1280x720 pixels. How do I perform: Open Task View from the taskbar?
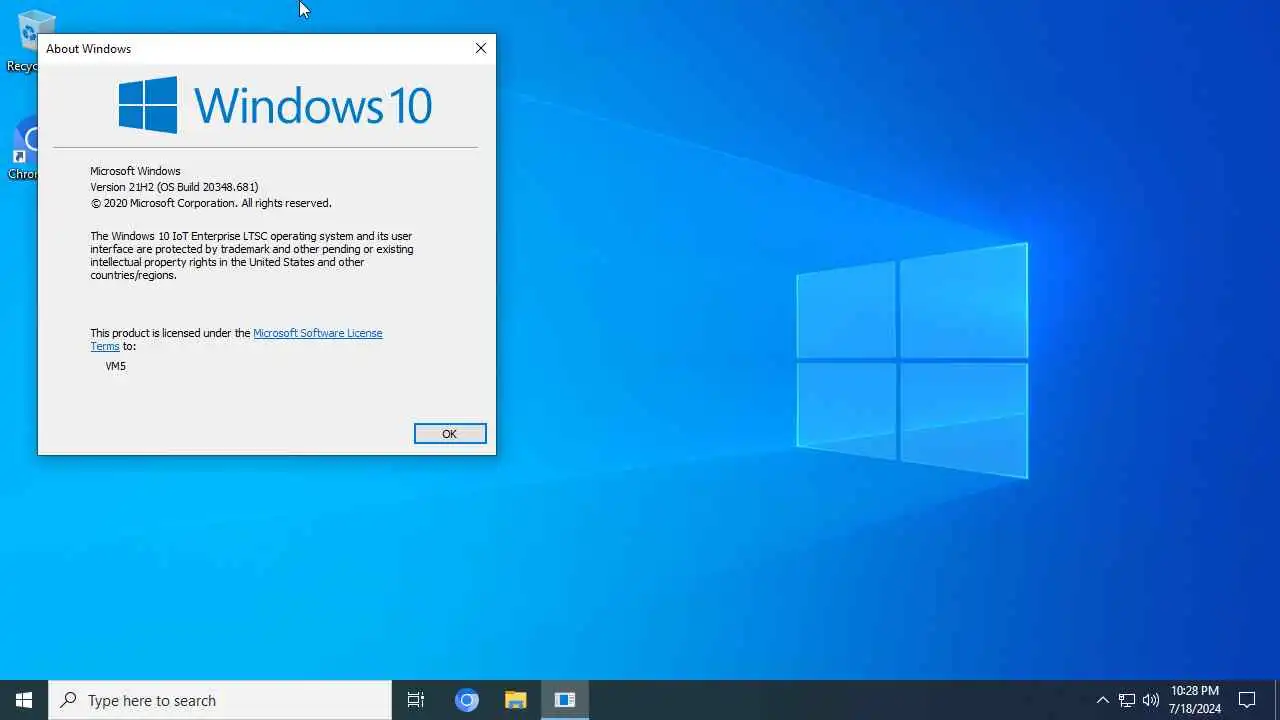click(416, 700)
